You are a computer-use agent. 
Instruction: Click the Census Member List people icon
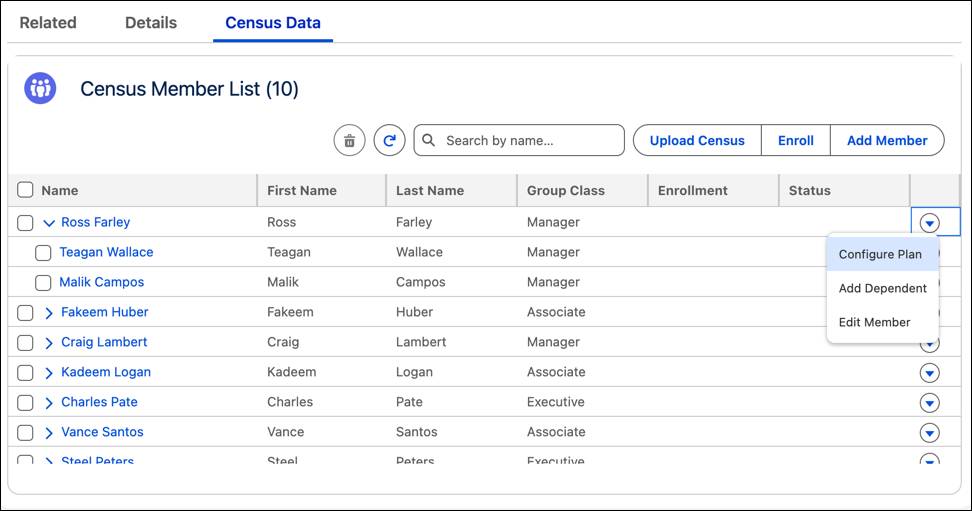point(40,88)
